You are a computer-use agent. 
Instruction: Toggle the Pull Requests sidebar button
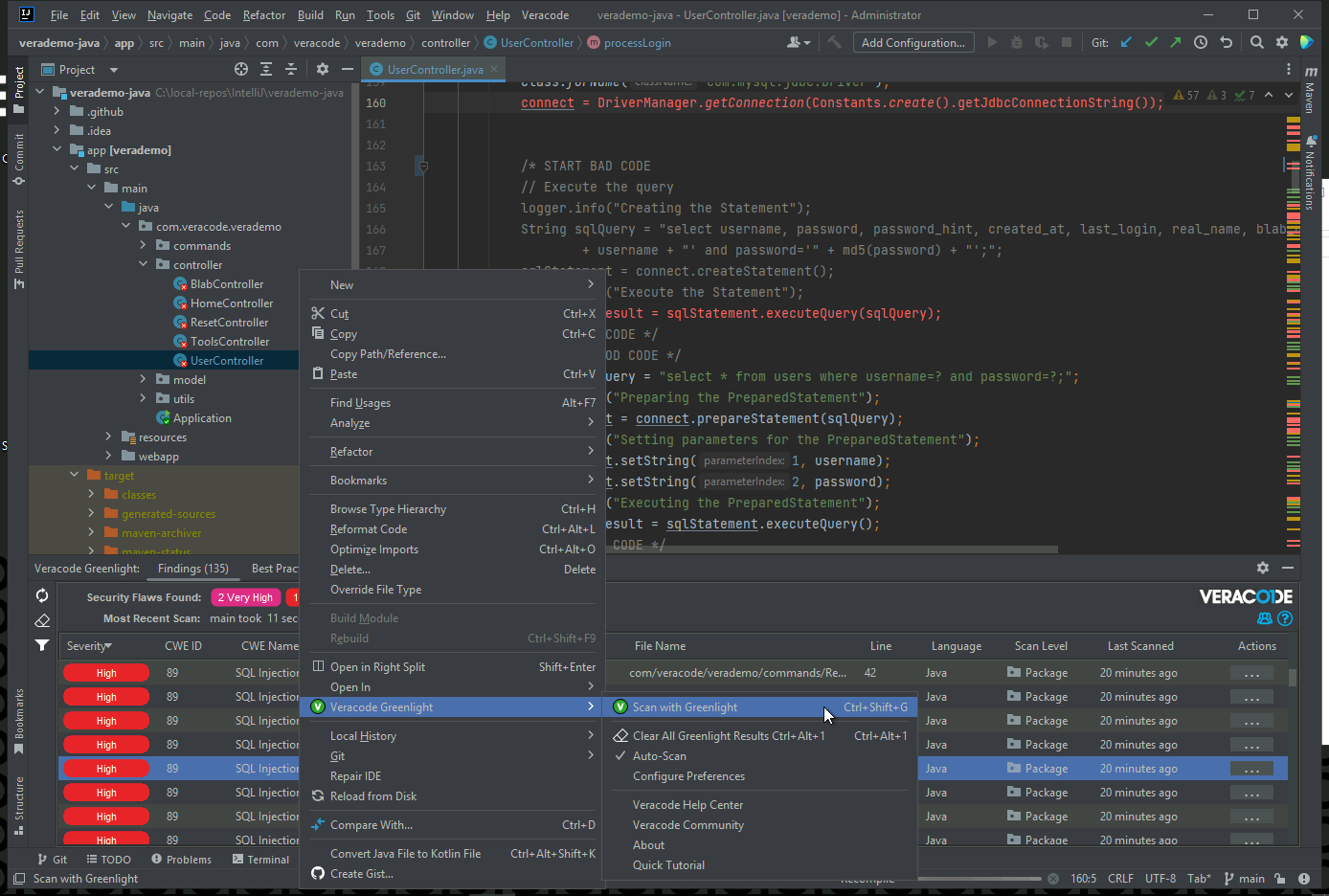(x=19, y=249)
